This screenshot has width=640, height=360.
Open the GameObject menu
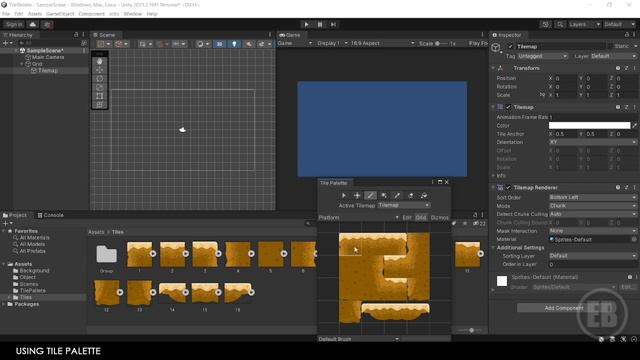pyautogui.click(x=60, y=14)
